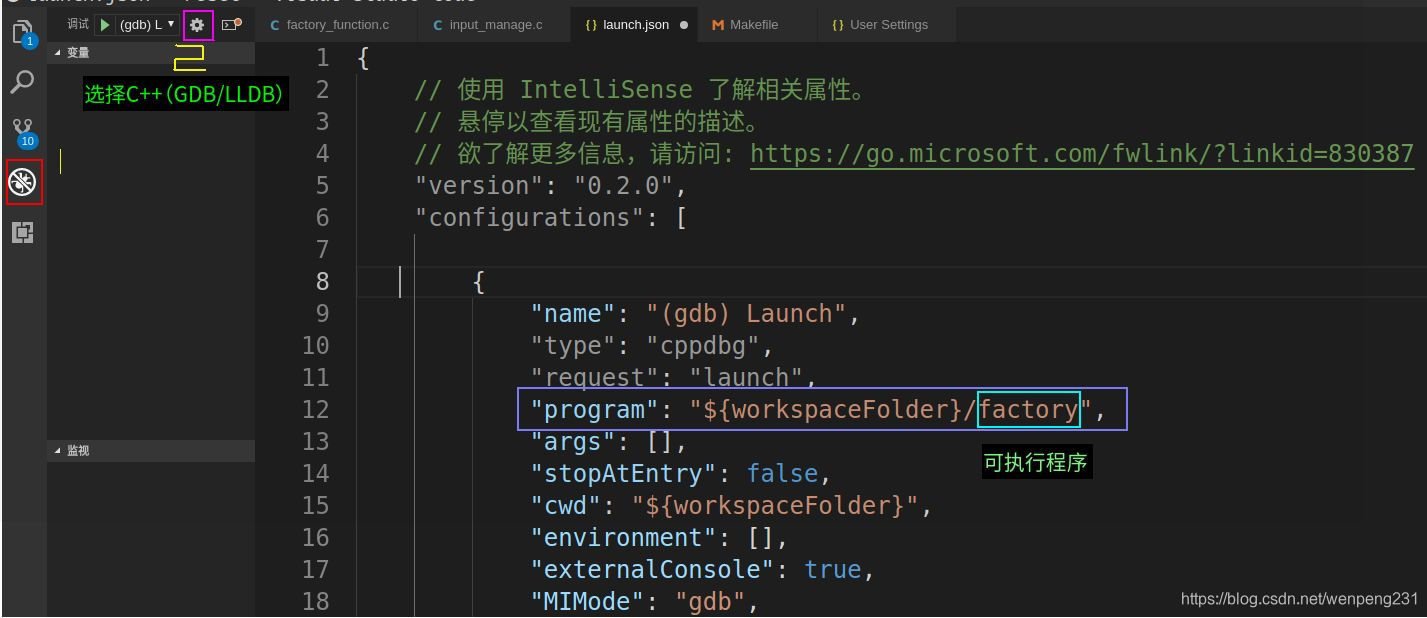Click the C file icon on factory_function.c tab
This screenshot has width=1427, height=618.
pyautogui.click(x=275, y=25)
